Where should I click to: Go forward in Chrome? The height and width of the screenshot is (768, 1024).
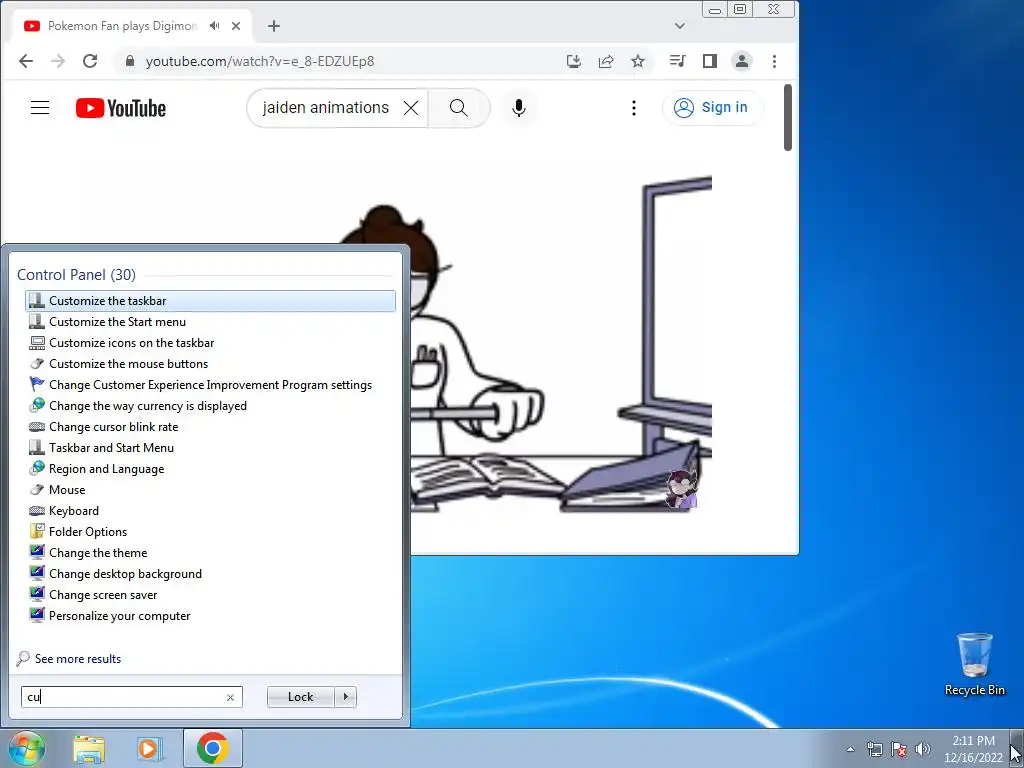click(58, 61)
